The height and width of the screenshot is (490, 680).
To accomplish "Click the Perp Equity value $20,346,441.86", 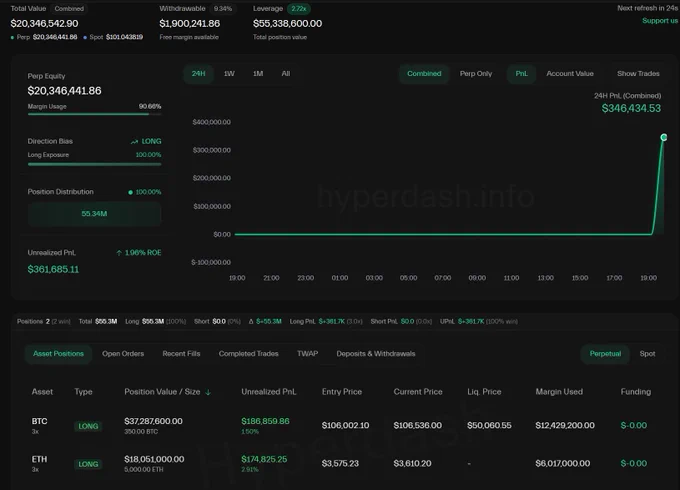I will click(64, 91).
